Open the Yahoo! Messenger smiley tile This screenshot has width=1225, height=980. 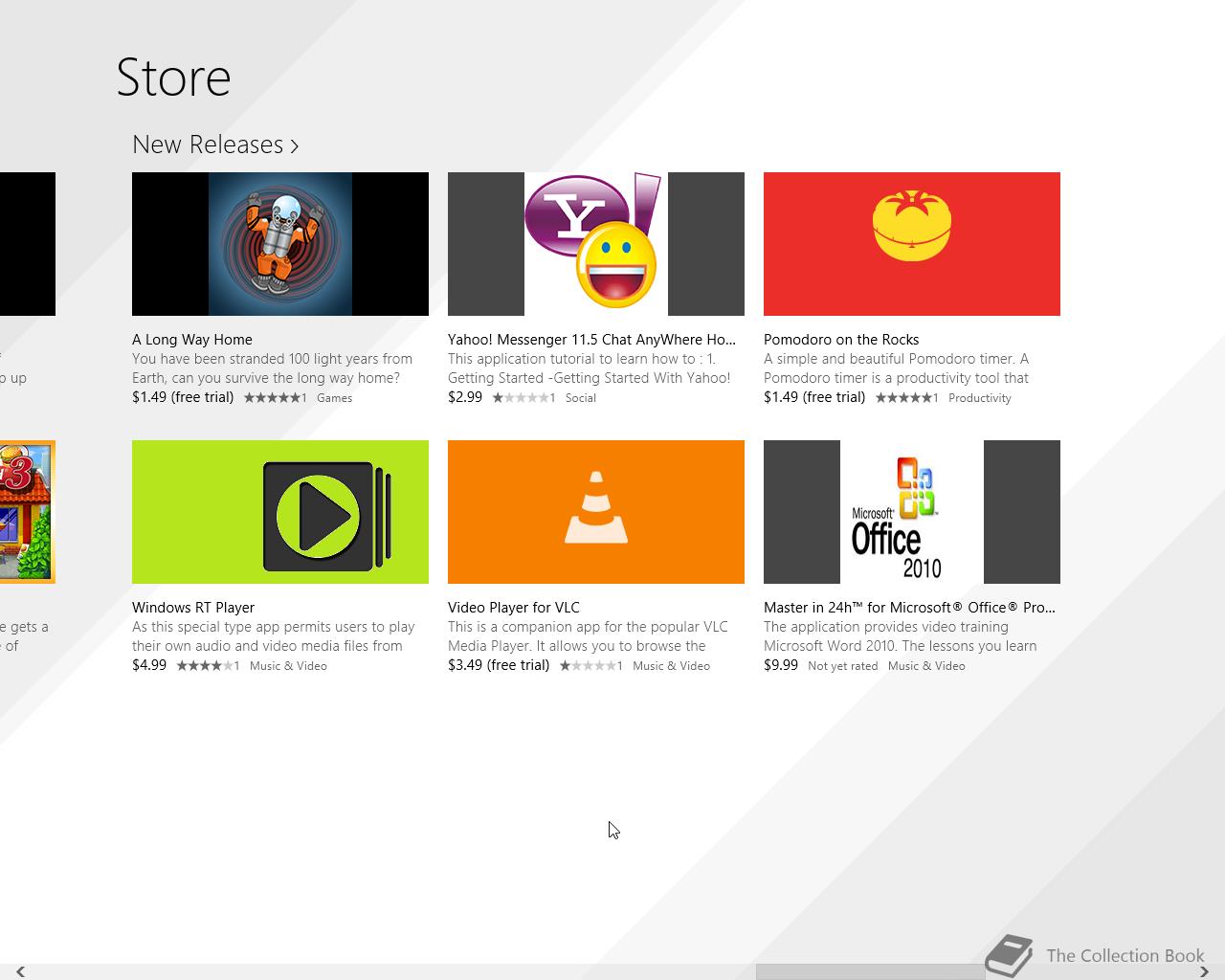coord(596,244)
